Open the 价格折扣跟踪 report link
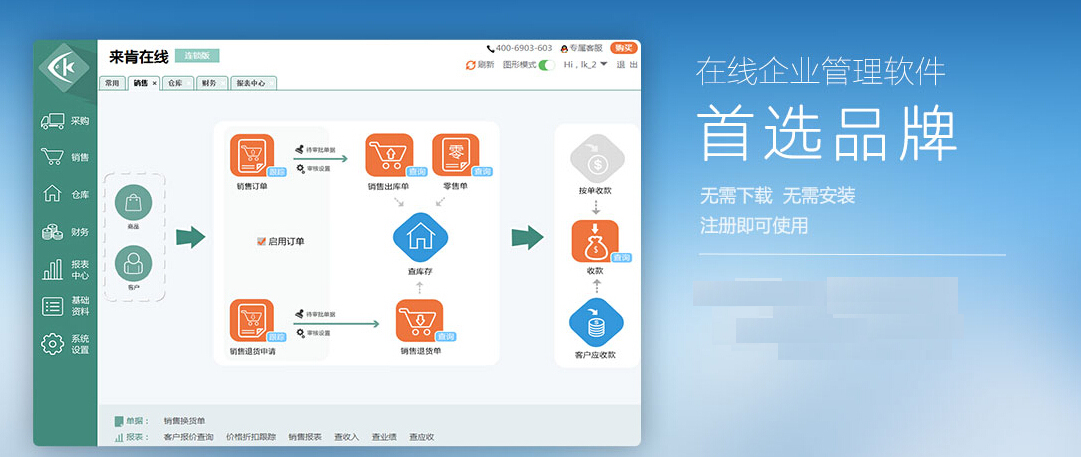The image size is (1081, 457). pyautogui.click(x=251, y=437)
